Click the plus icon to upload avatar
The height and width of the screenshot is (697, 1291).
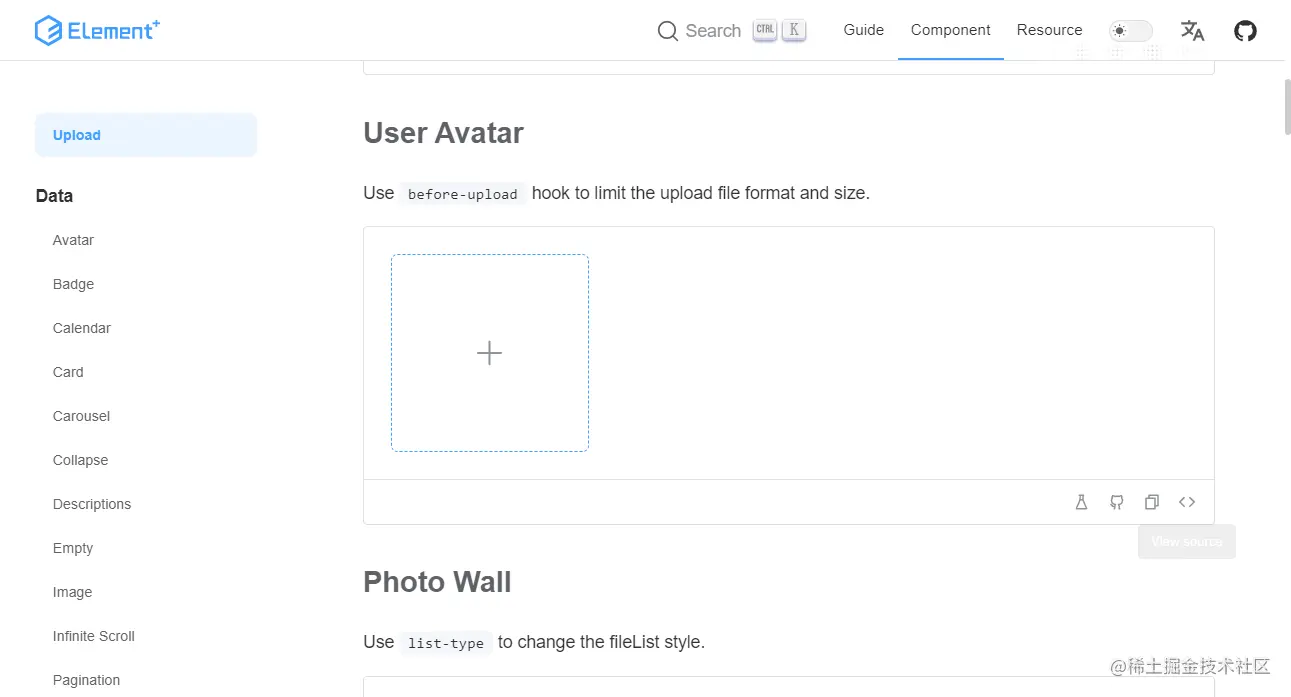[489, 353]
